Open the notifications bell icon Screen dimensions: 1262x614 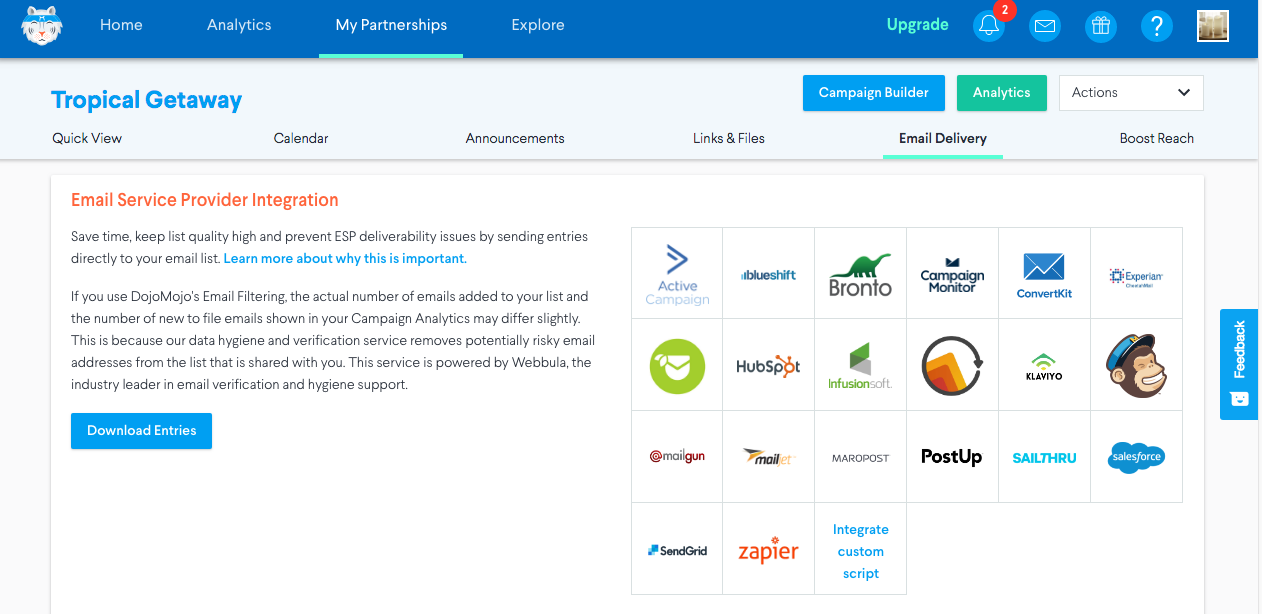(x=989, y=26)
